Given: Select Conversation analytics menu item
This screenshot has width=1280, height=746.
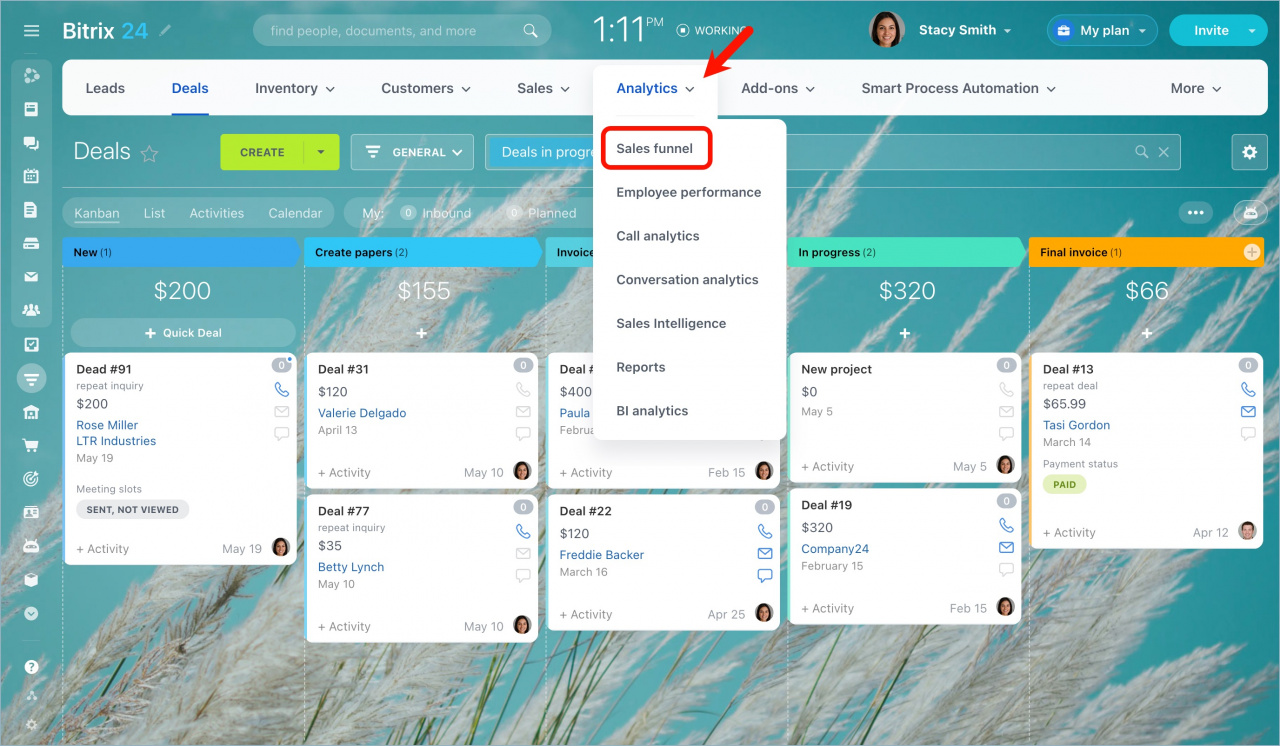Looking at the screenshot, I should (x=687, y=280).
